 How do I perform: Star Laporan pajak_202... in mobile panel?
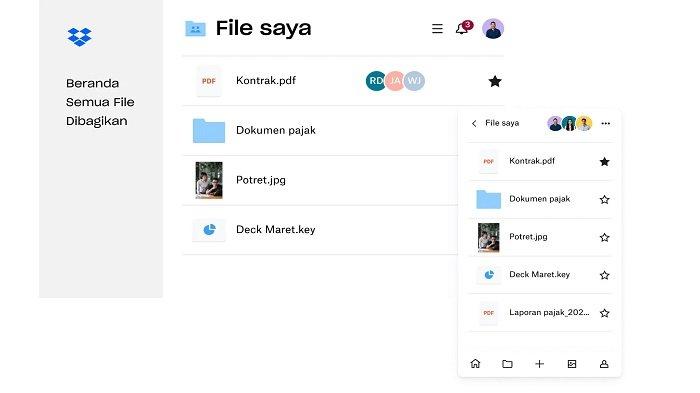click(x=604, y=313)
